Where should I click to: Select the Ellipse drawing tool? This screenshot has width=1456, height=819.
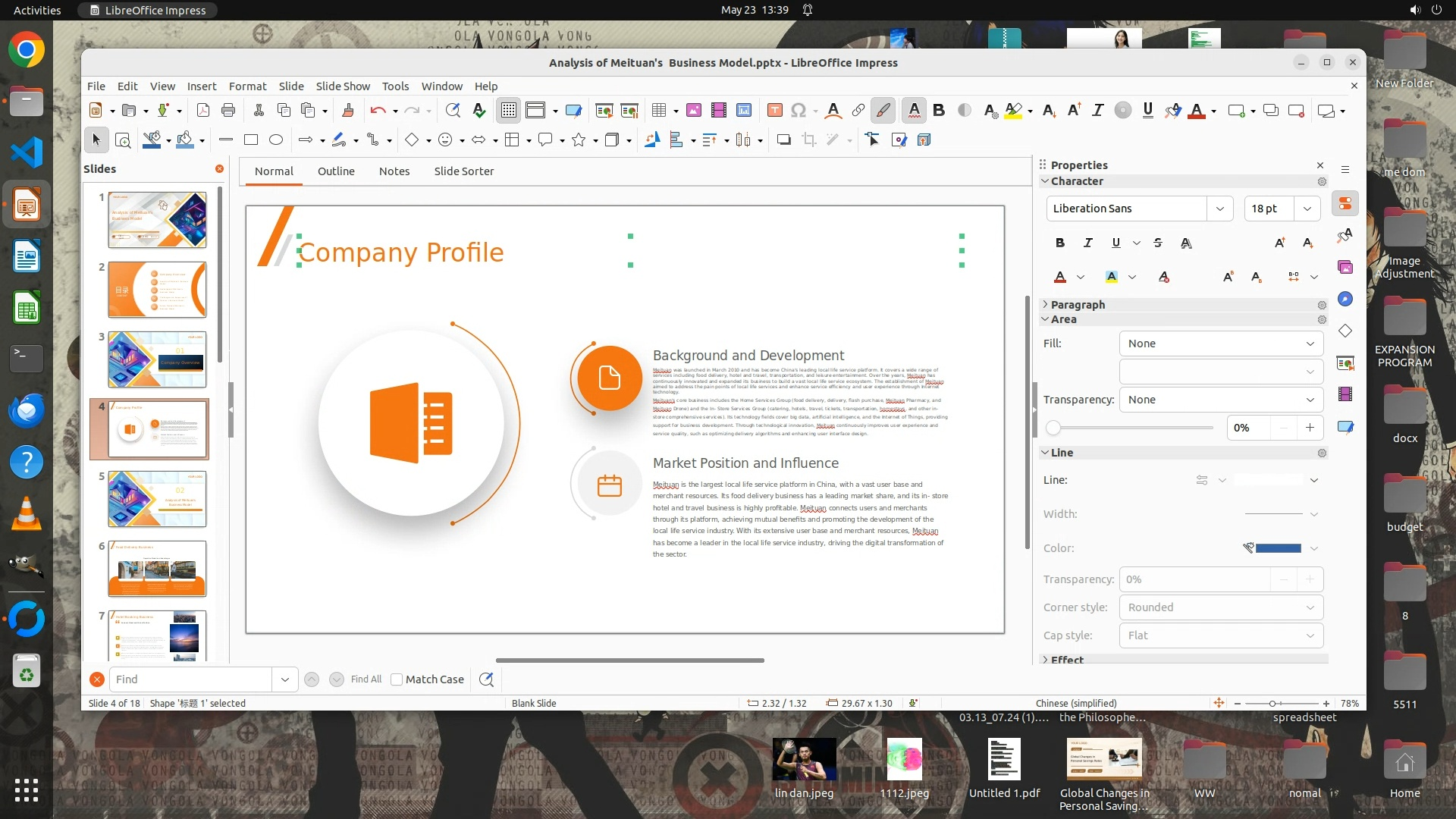click(276, 140)
